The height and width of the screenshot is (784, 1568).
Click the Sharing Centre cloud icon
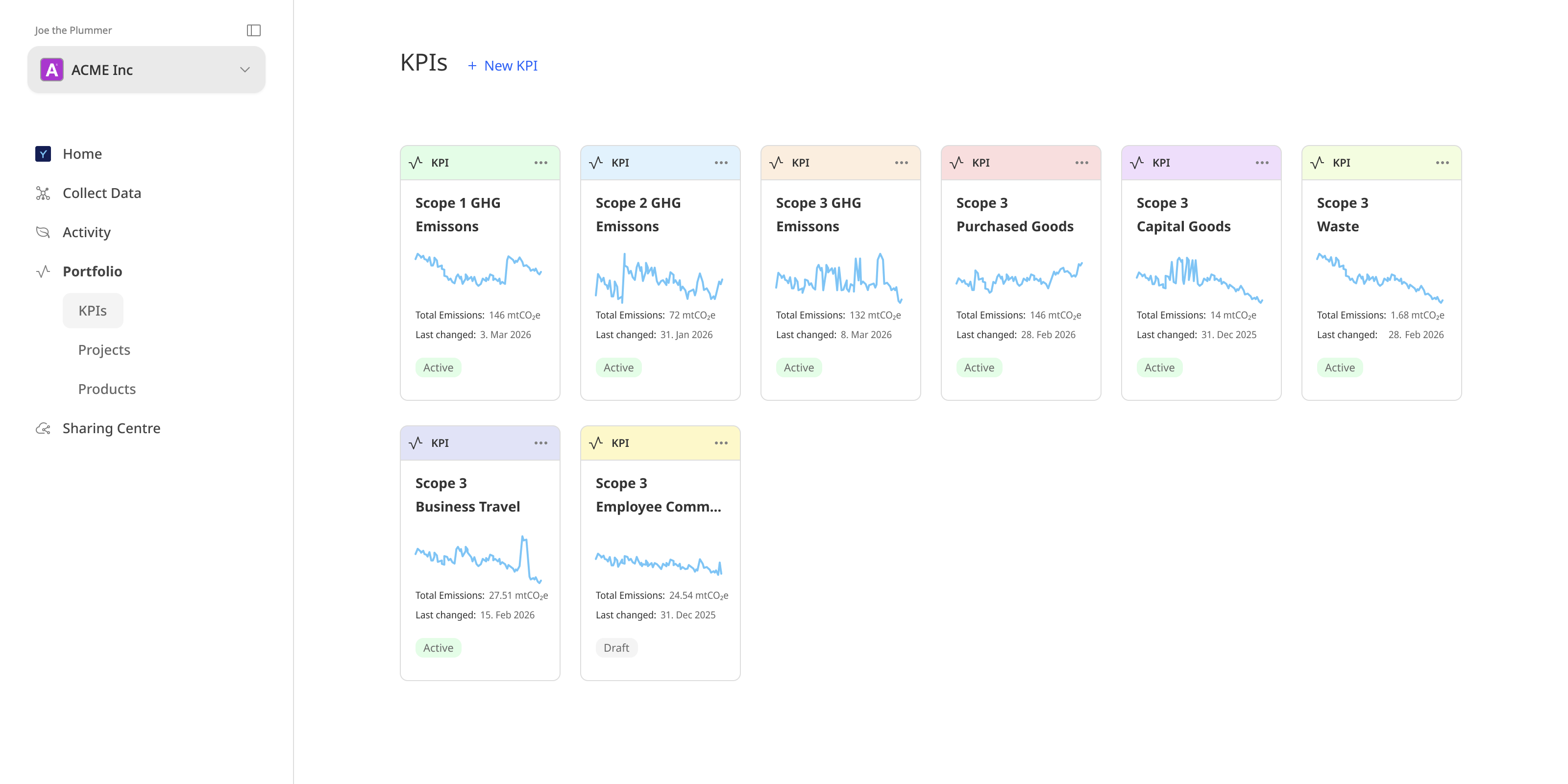(x=43, y=429)
